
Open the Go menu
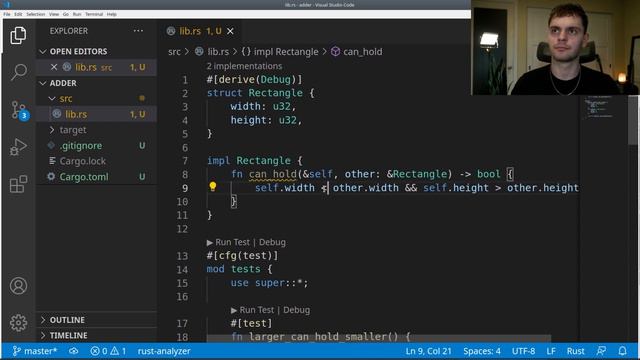(66, 14)
